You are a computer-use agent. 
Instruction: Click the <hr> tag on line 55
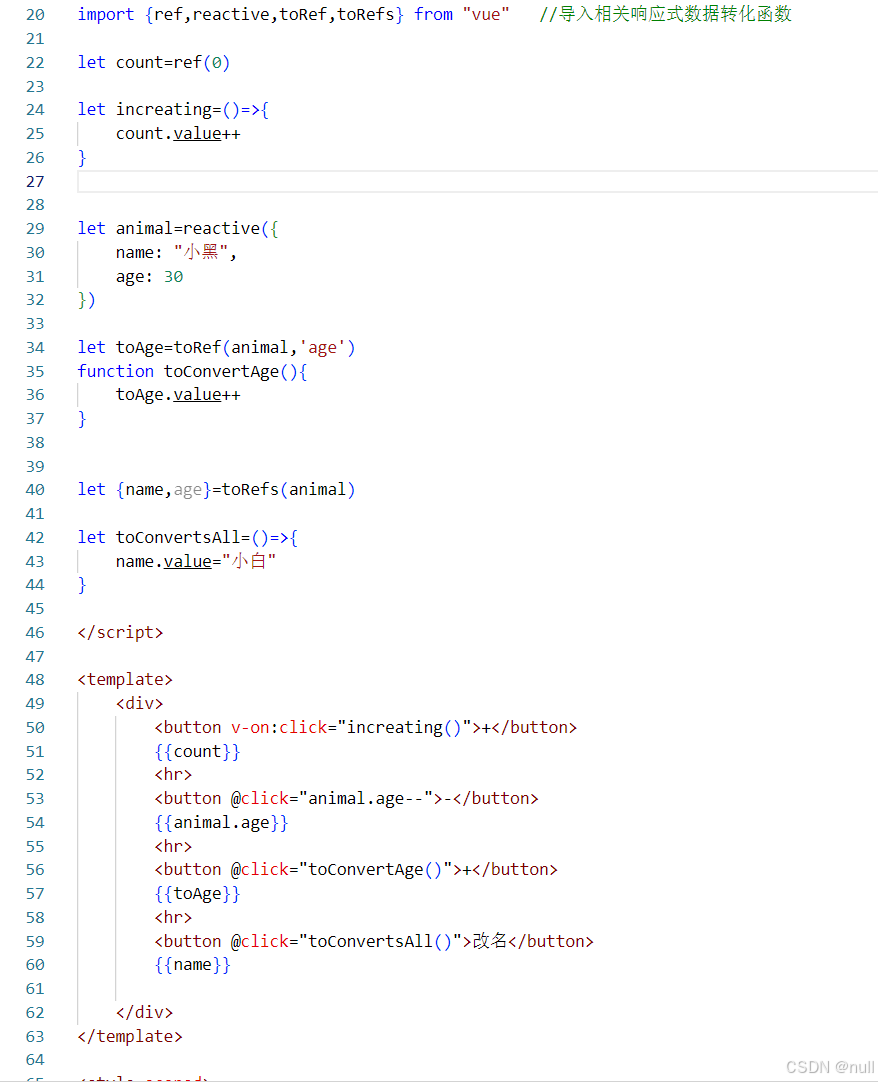point(173,847)
